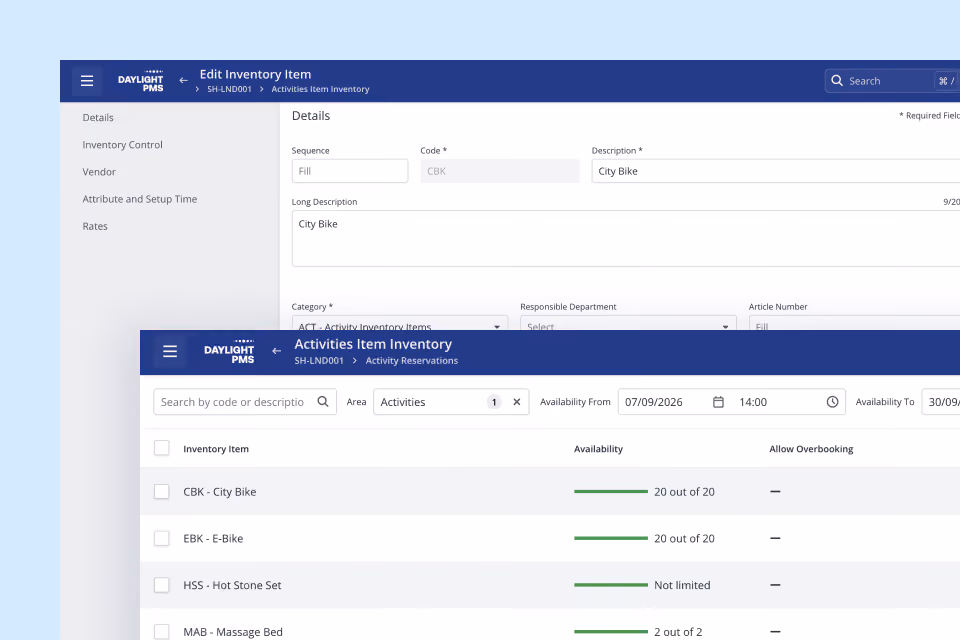Viewport: 960px width, 640px height.
Task: Select Vendor in the left sidebar
Action: click(99, 172)
